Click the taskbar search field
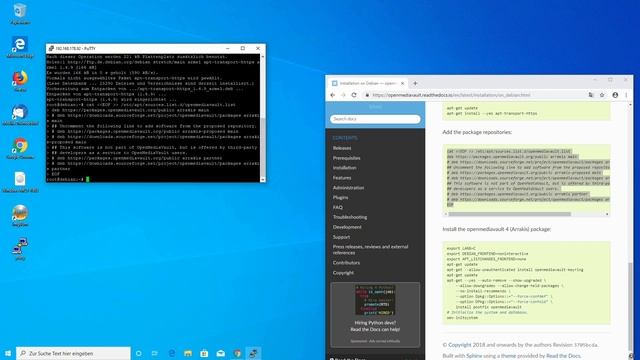Image resolution: width=640 pixels, height=360 pixels. (x=73, y=353)
